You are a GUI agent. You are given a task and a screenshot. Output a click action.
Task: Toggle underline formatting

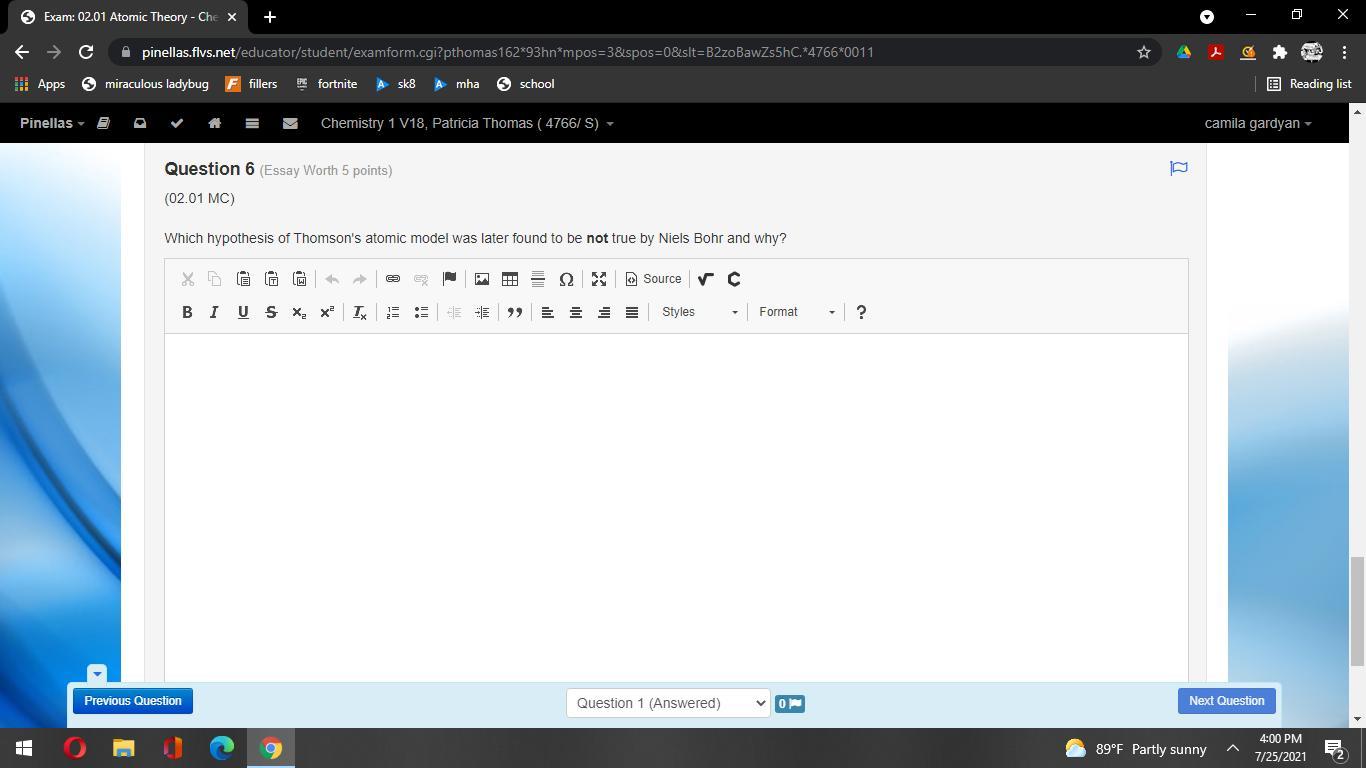[242, 312]
